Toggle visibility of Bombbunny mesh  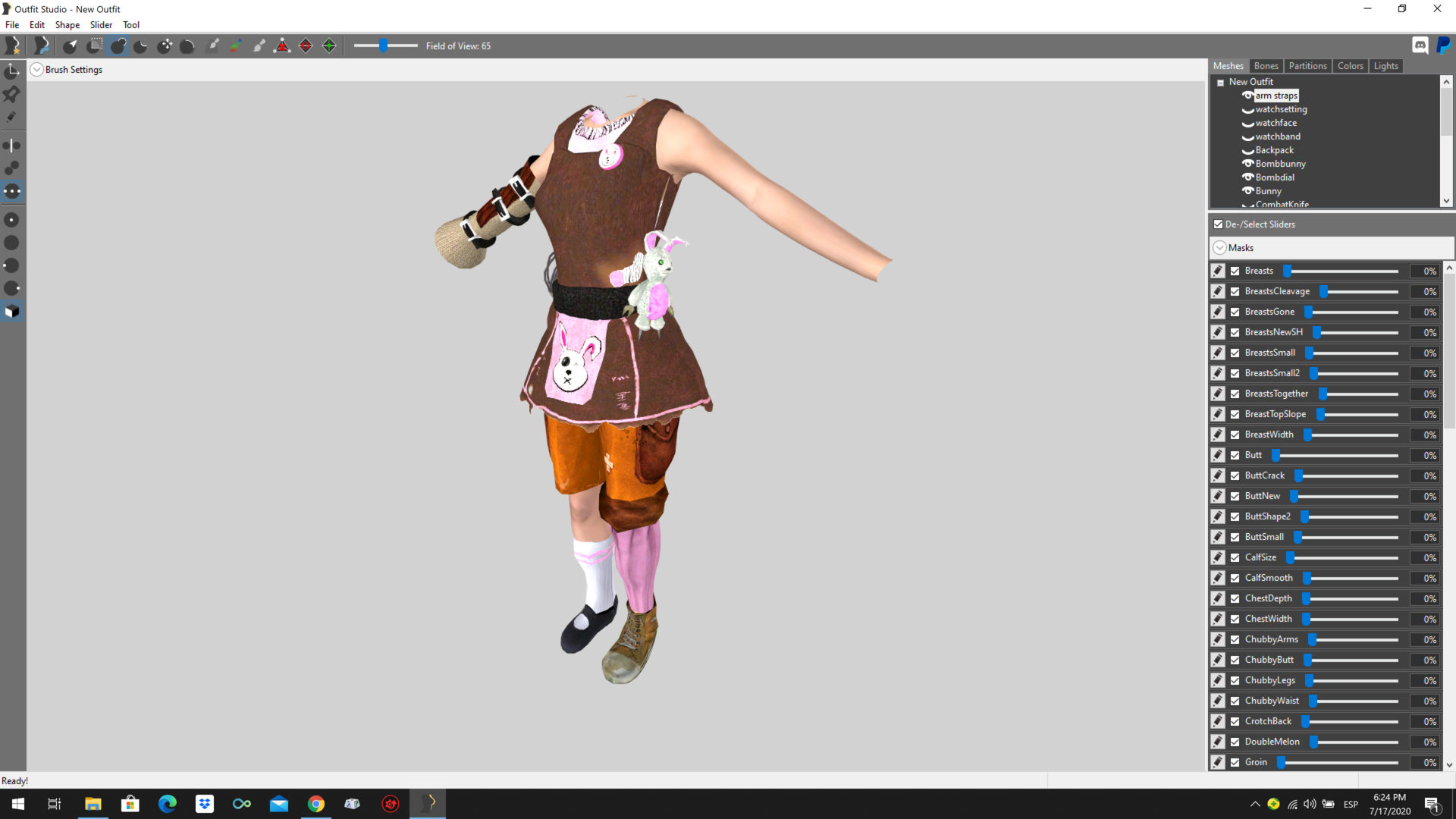(1247, 164)
